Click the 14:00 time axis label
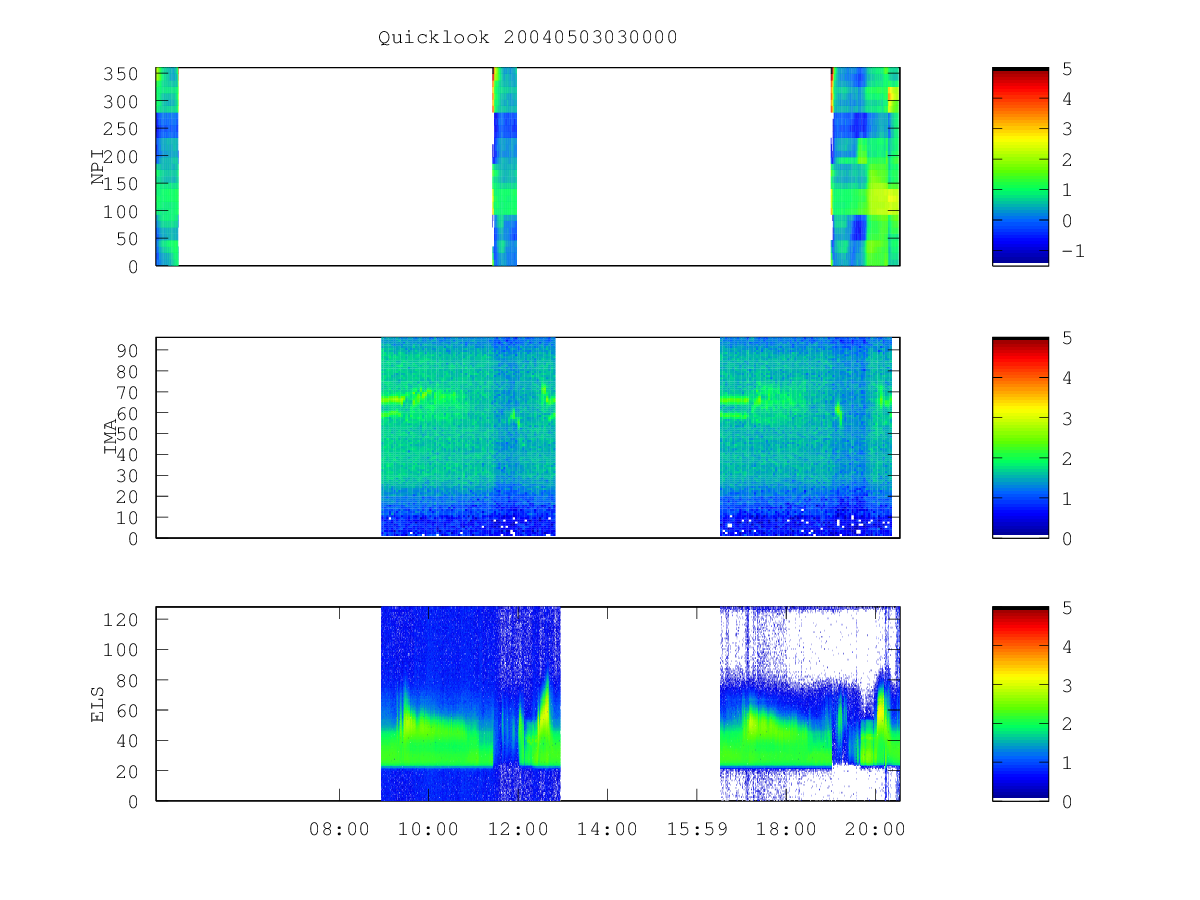Viewport: 1200px width, 900px height. coord(607,829)
